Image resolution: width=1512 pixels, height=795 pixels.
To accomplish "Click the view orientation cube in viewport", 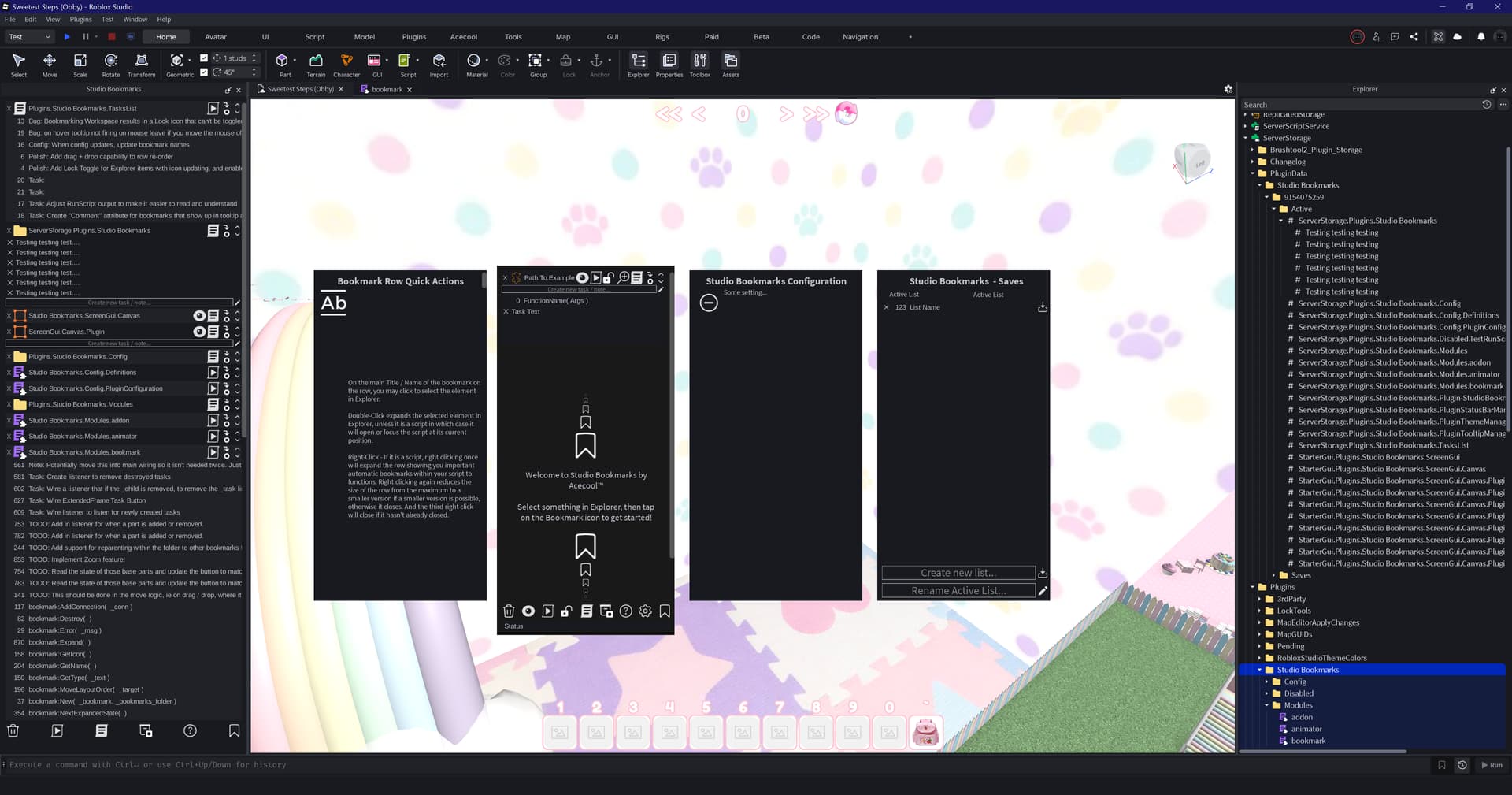I will coord(1191,163).
